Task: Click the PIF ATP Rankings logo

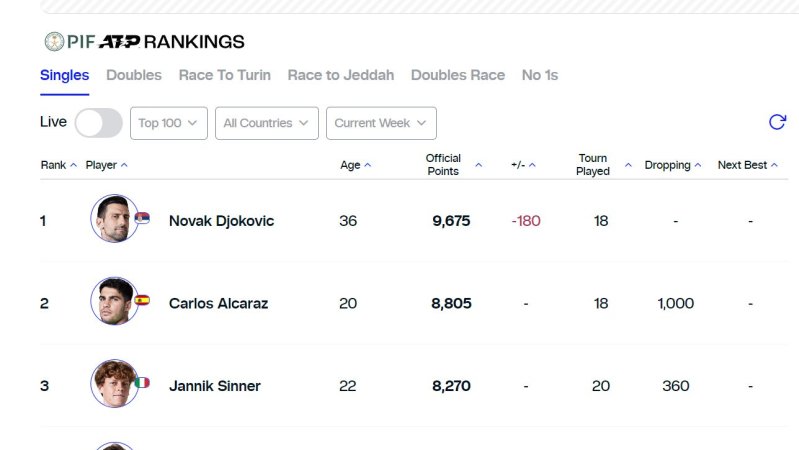Action: pos(145,41)
